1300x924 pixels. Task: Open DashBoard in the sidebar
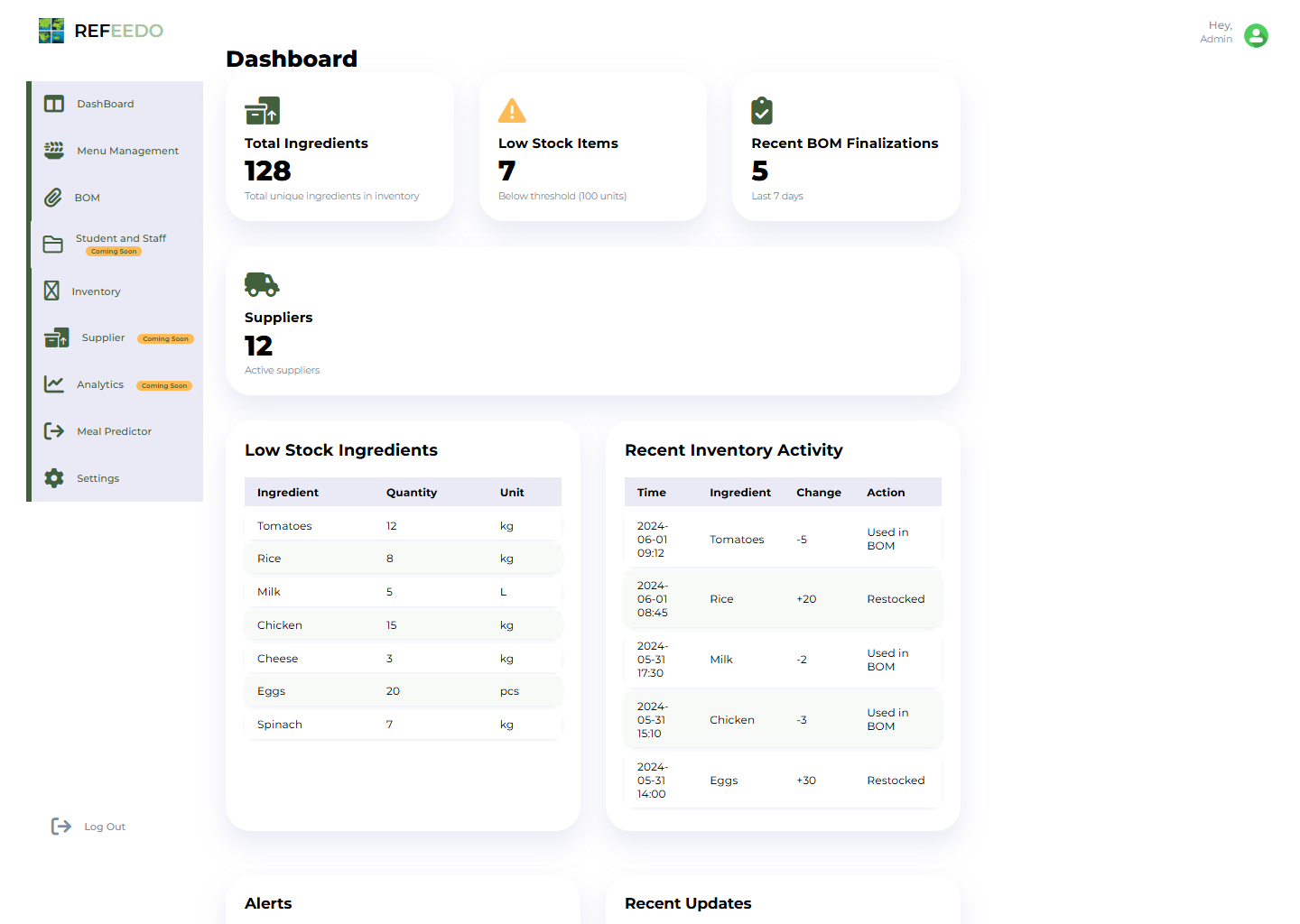(117, 104)
